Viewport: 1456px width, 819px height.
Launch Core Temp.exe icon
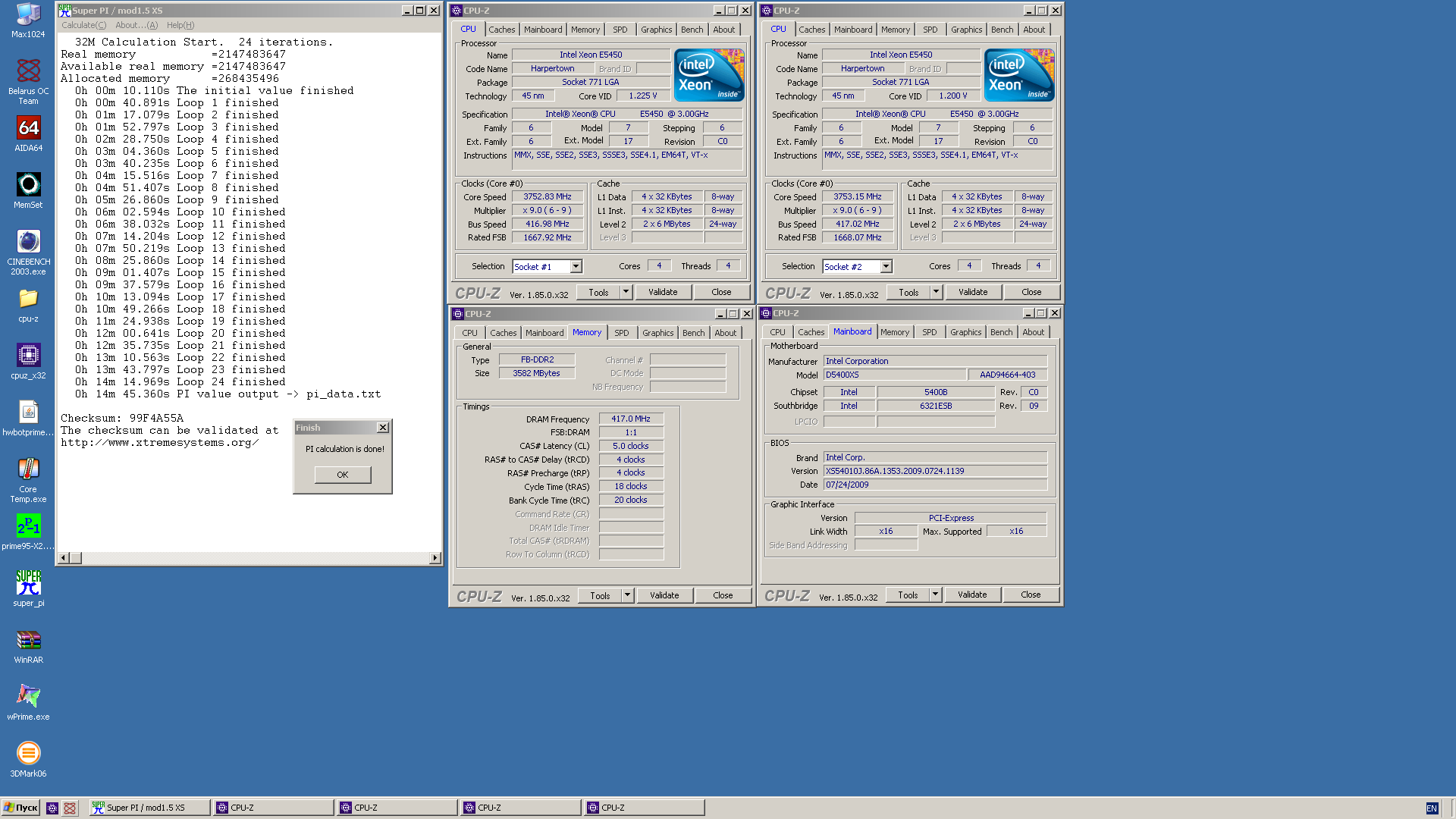coord(28,480)
